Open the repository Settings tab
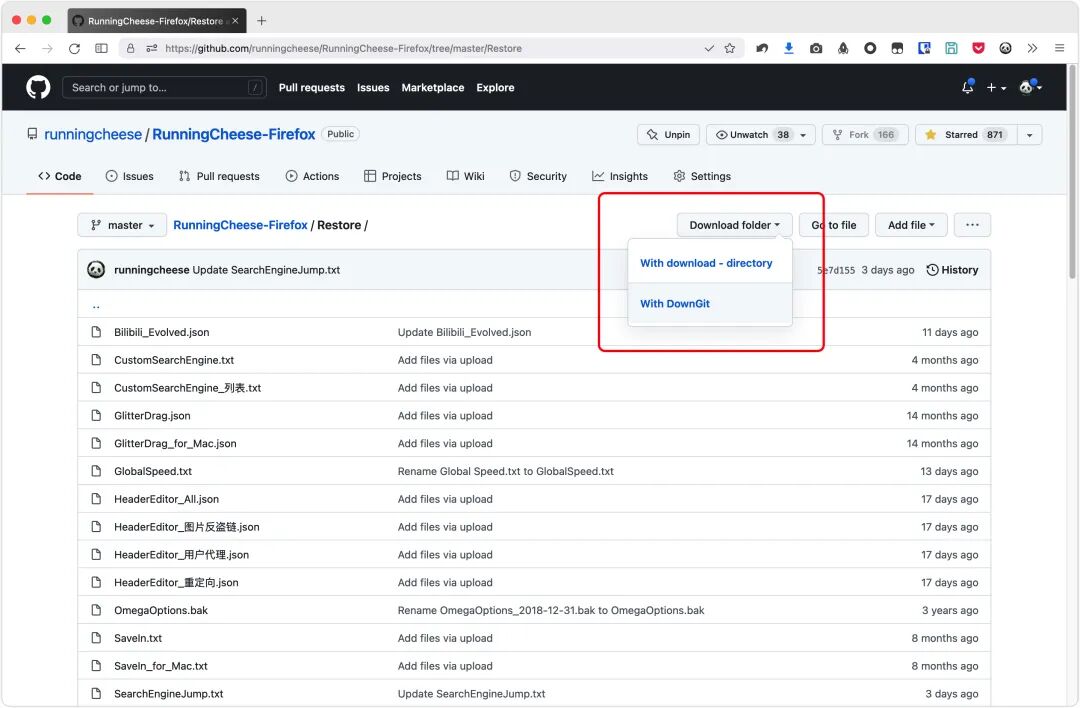 point(702,176)
